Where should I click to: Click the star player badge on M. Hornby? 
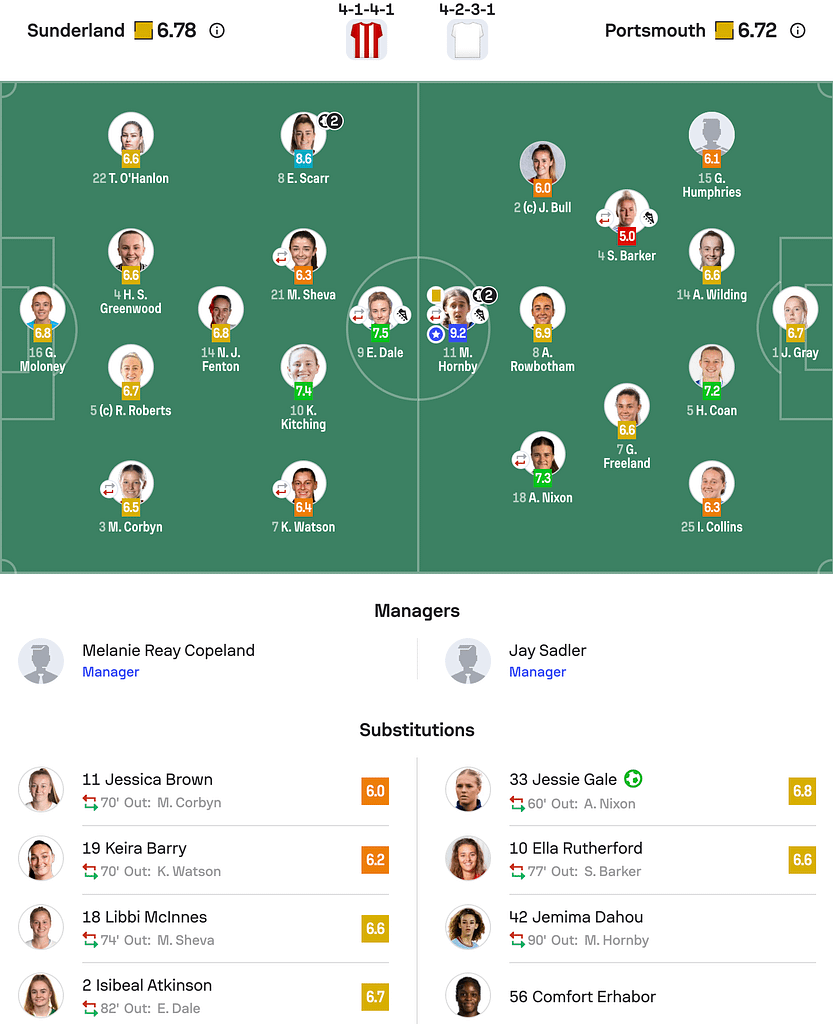436,333
